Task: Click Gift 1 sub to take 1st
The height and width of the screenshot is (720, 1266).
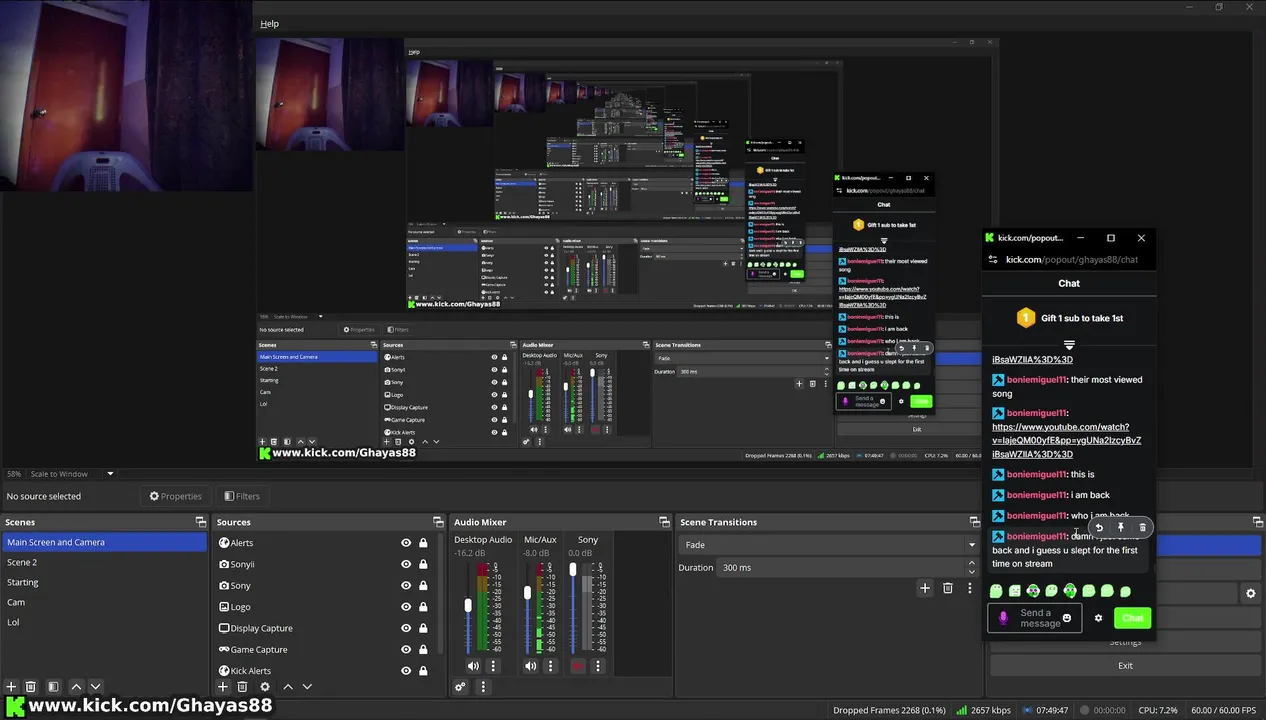Action: pyautogui.click(x=1069, y=318)
